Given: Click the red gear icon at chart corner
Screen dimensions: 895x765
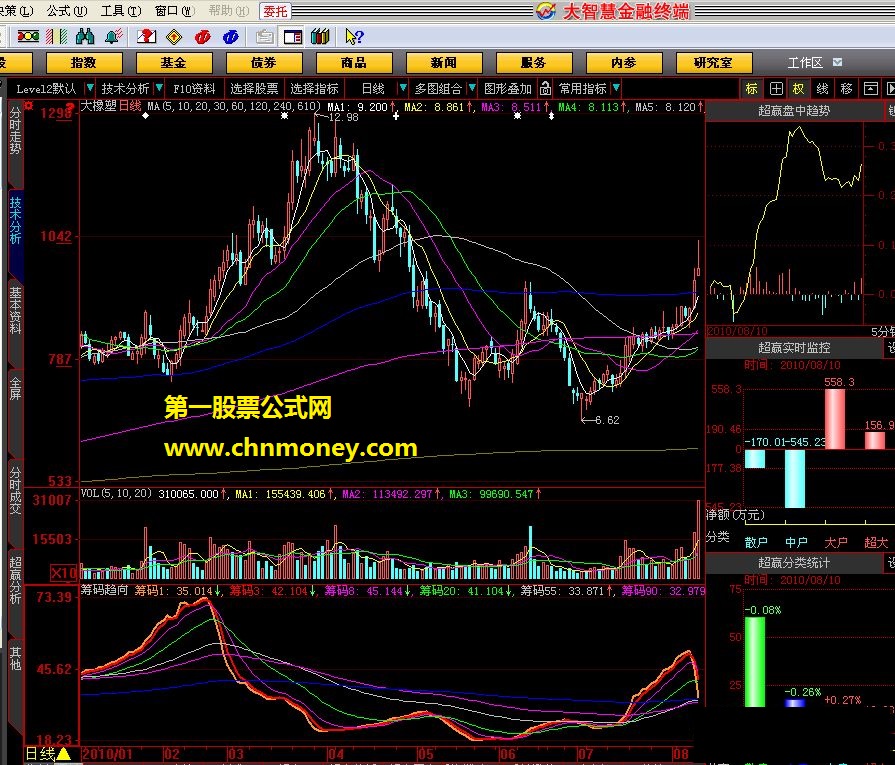Looking at the screenshot, I should click(x=28, y=106).
